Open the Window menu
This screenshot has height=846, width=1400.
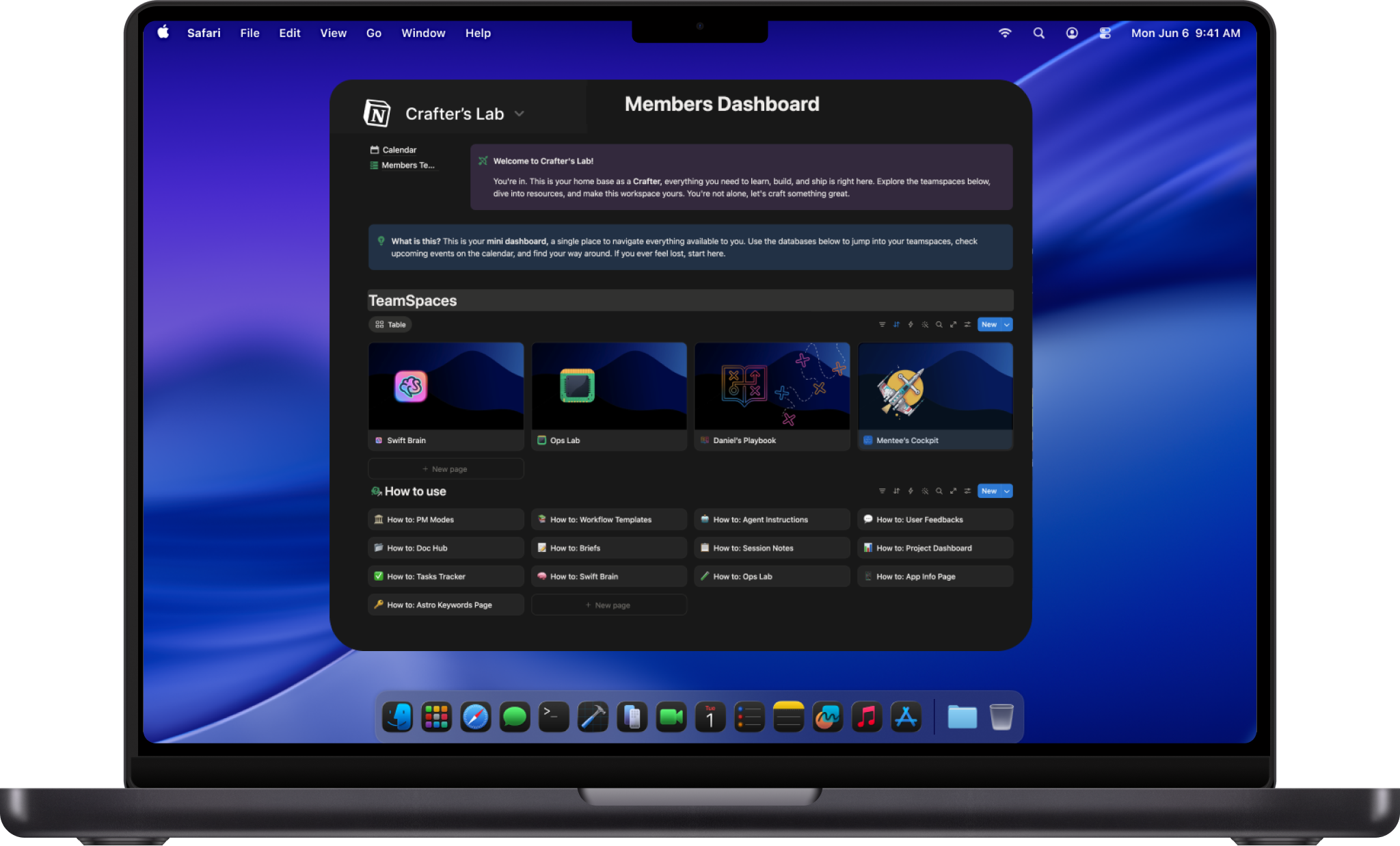pyautogui.click(x=423, y=33)
